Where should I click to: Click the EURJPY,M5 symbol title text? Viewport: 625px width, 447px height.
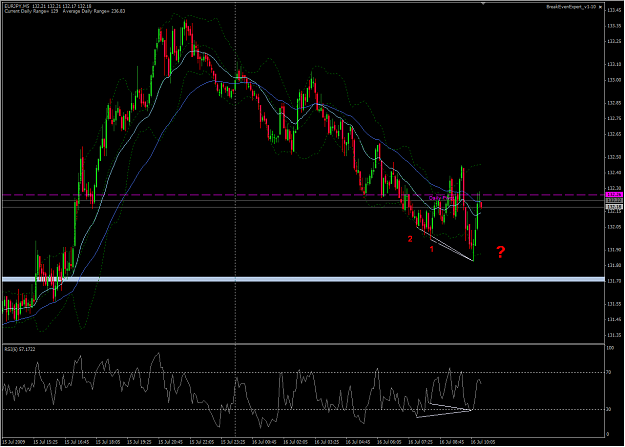(17, 6)
